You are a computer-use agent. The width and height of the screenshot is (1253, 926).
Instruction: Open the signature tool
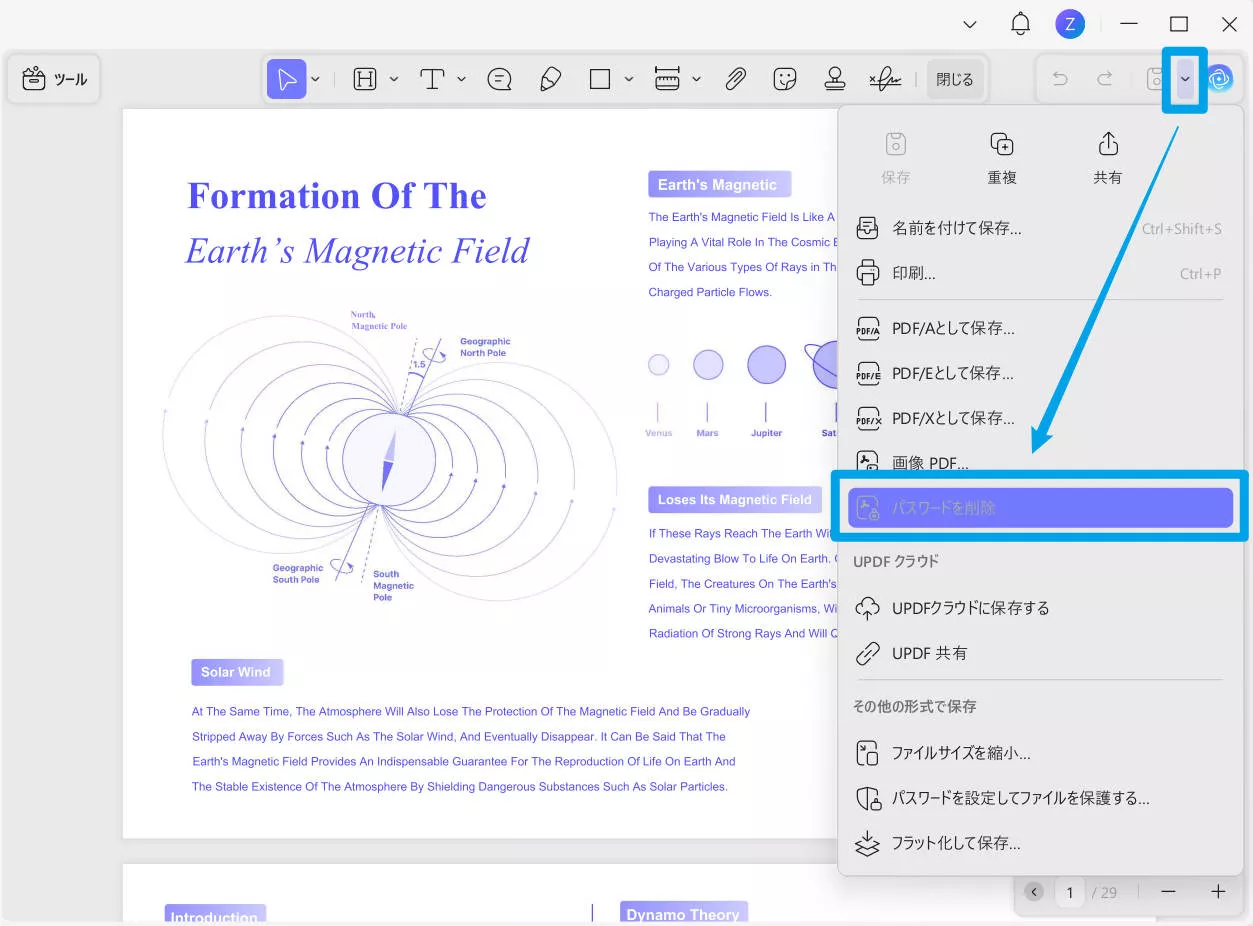(885, 79)
